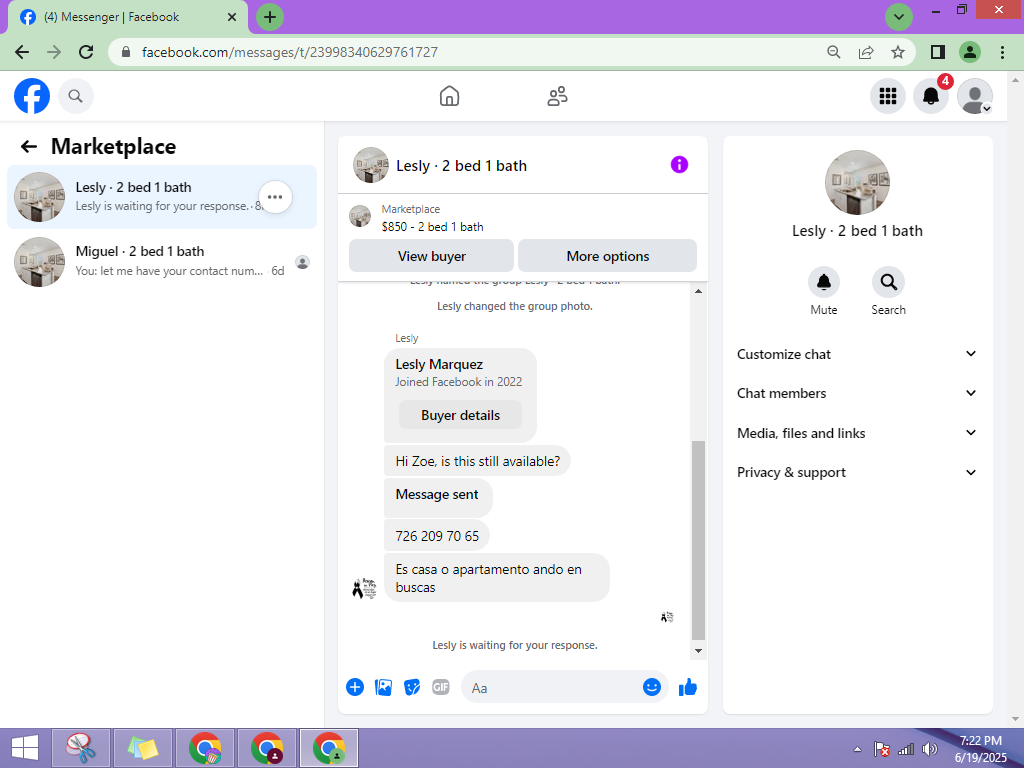Show hidden system tray icons arrow

tap(857, 749)
